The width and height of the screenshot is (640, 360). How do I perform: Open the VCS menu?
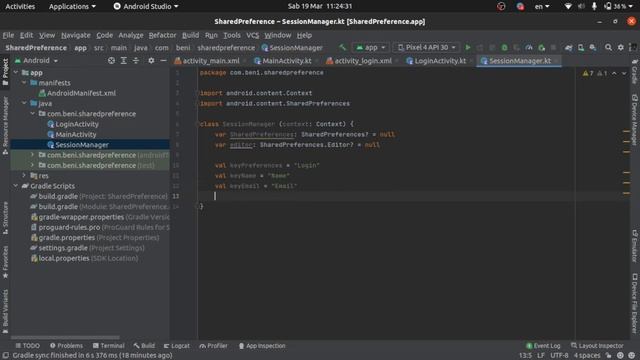tap(252, 36)
